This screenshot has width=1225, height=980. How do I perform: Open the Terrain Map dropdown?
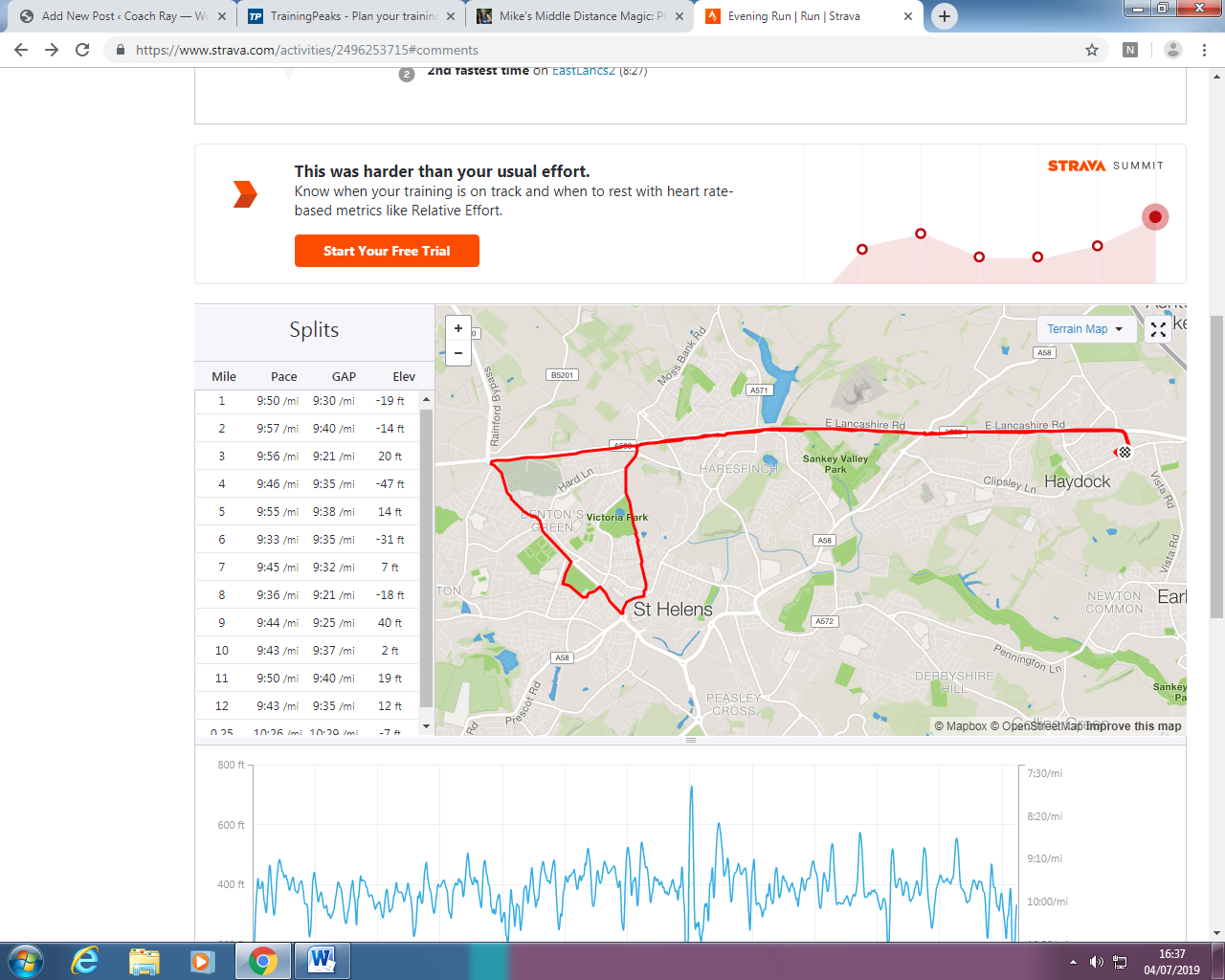(1085, 329)
